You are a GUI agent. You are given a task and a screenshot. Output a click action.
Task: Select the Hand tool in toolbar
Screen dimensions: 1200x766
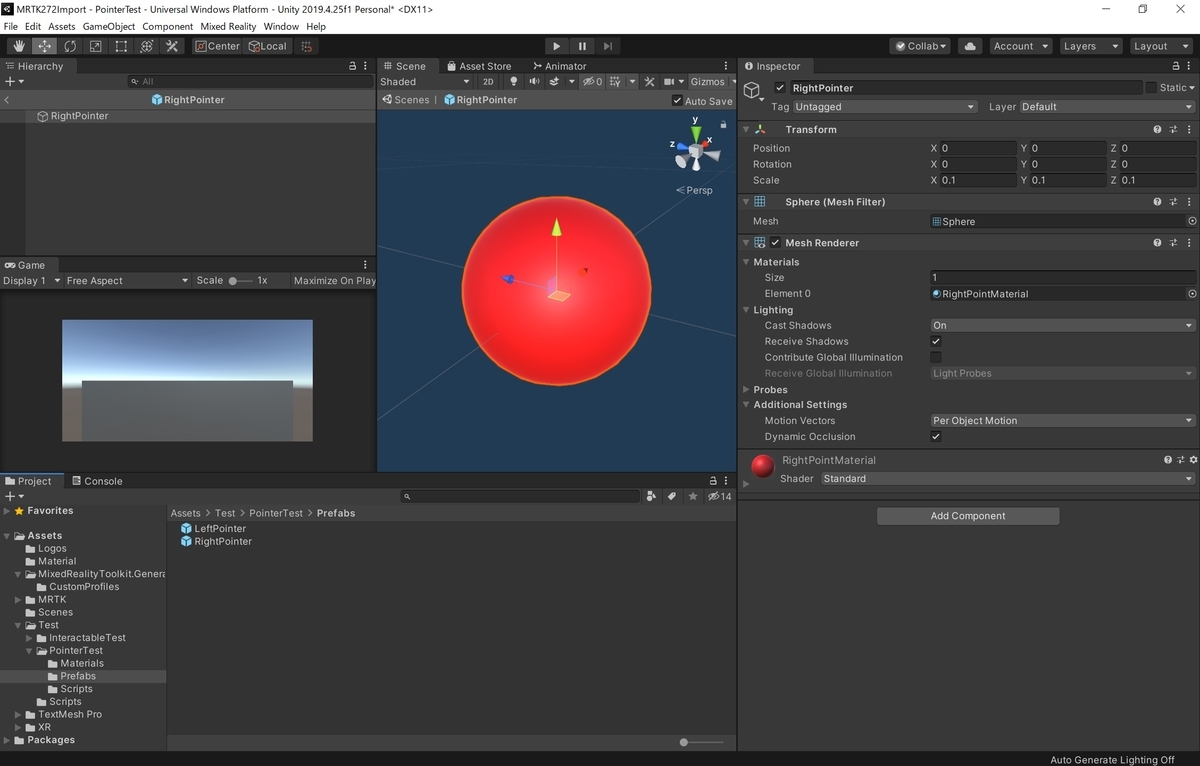19,46
